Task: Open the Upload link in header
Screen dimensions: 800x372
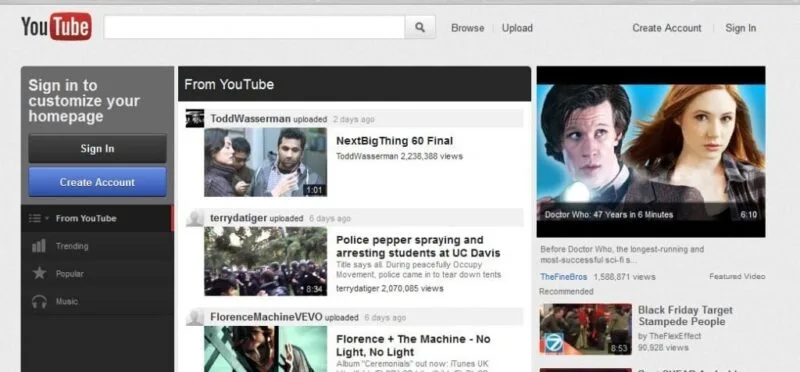Action: coord(517,28)
